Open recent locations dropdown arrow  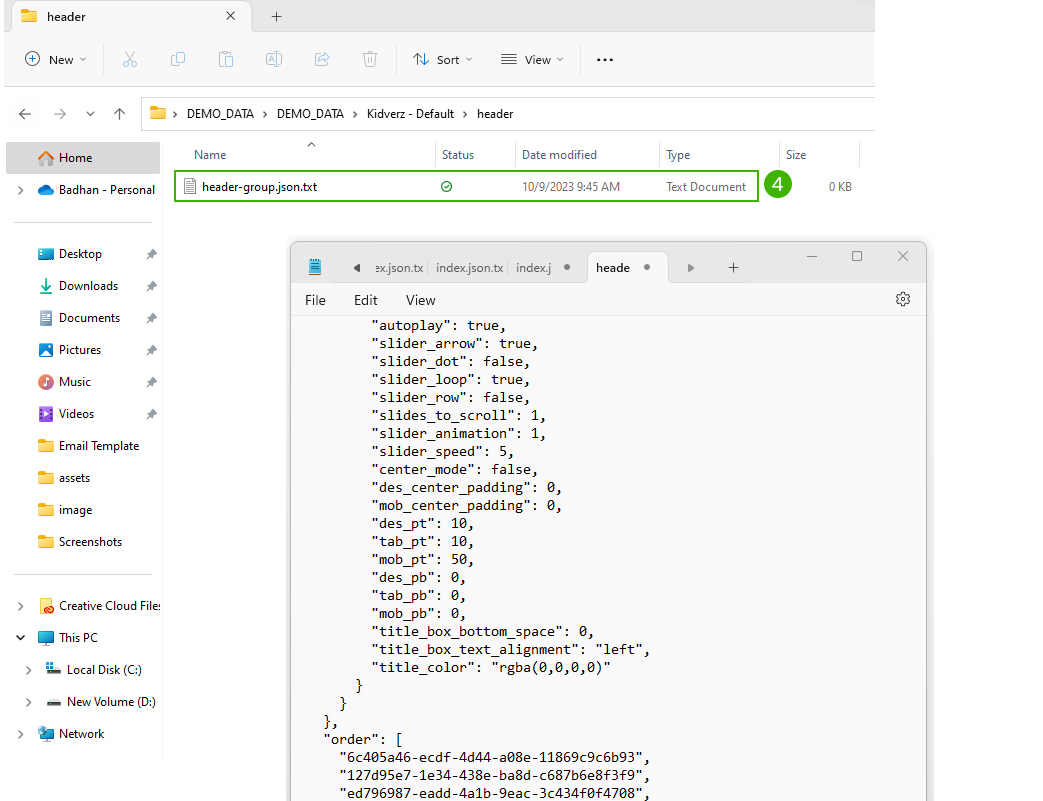click(x=90, y=114)
